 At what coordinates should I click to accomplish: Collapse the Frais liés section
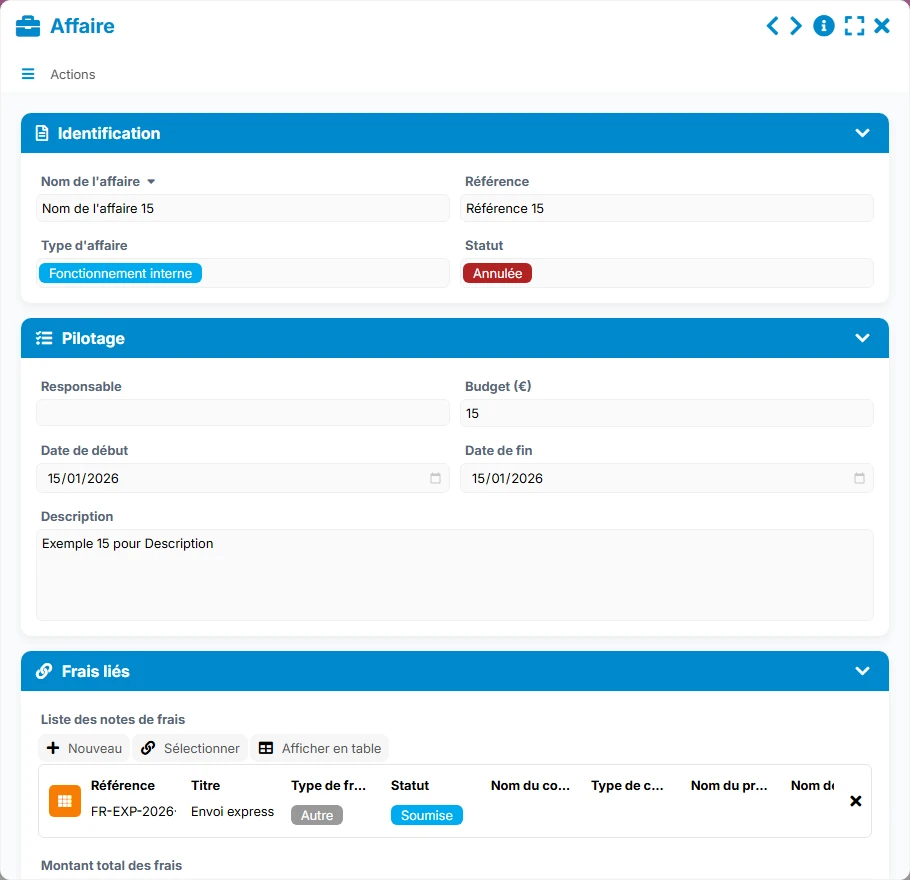click(x=862, y=671)
